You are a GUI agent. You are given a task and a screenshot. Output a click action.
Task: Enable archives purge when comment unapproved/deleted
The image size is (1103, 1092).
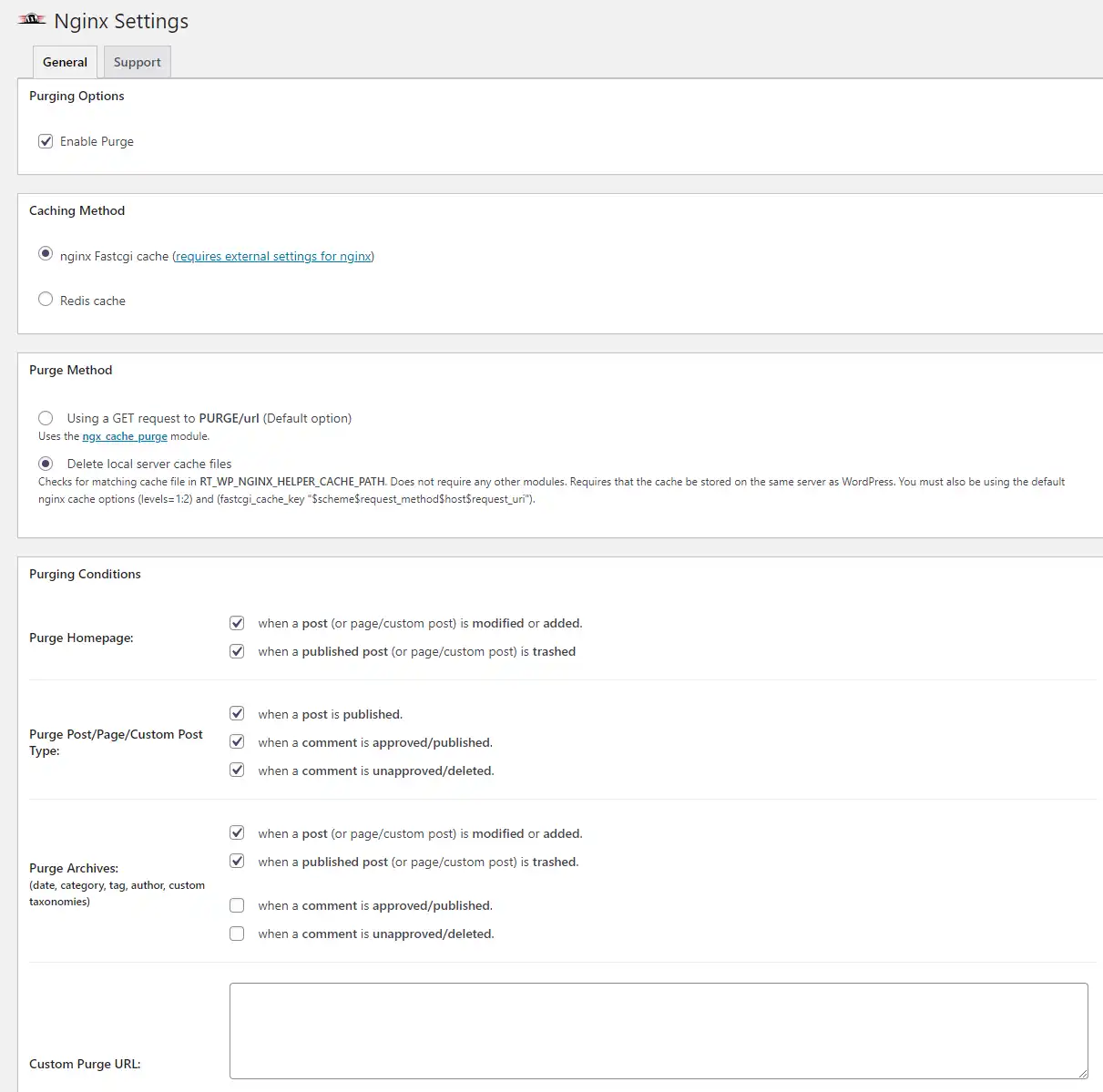[237, 934]
